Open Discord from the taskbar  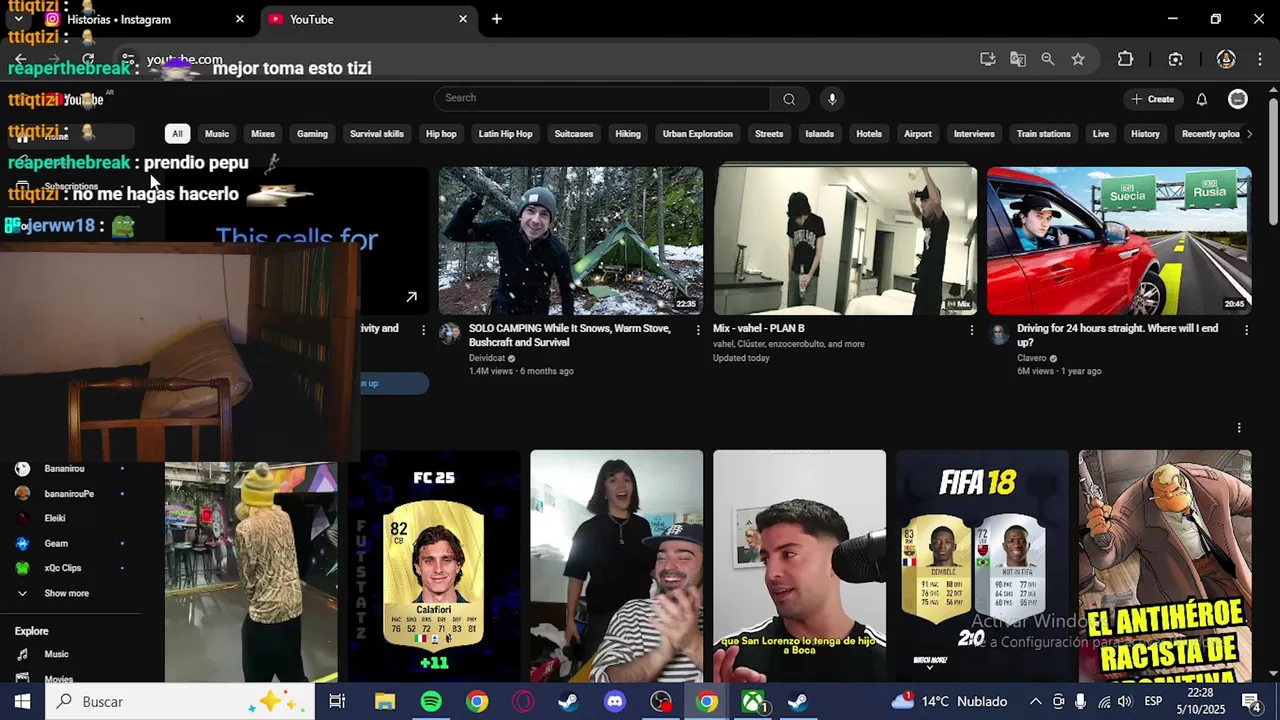(615, 702)
